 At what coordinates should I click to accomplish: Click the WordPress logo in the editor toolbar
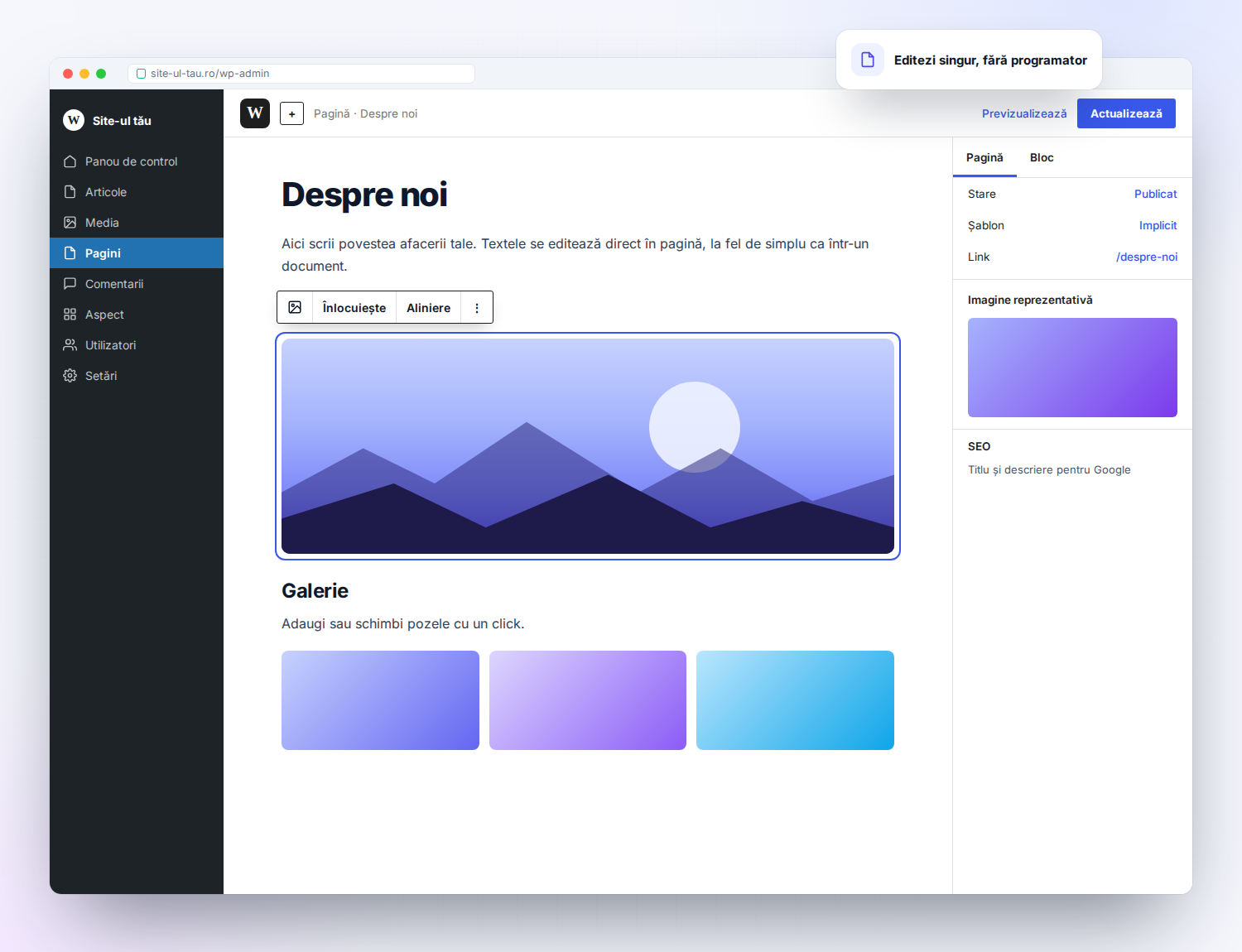[255, 113]
